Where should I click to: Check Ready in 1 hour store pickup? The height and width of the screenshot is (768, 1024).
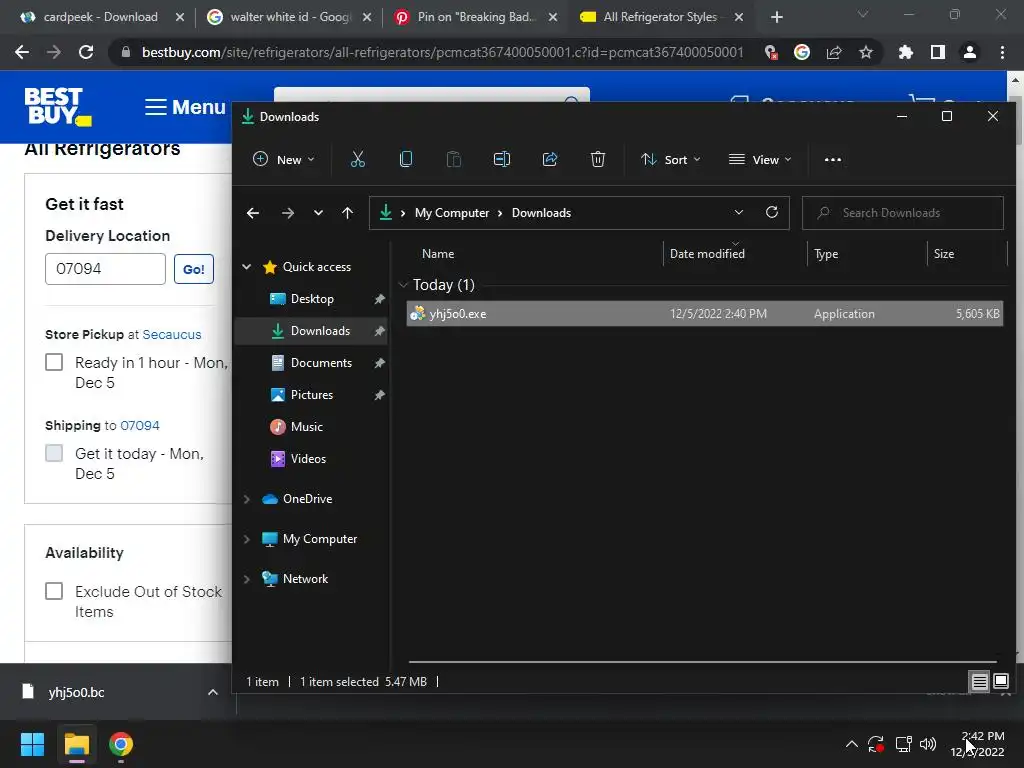point(54,362)
